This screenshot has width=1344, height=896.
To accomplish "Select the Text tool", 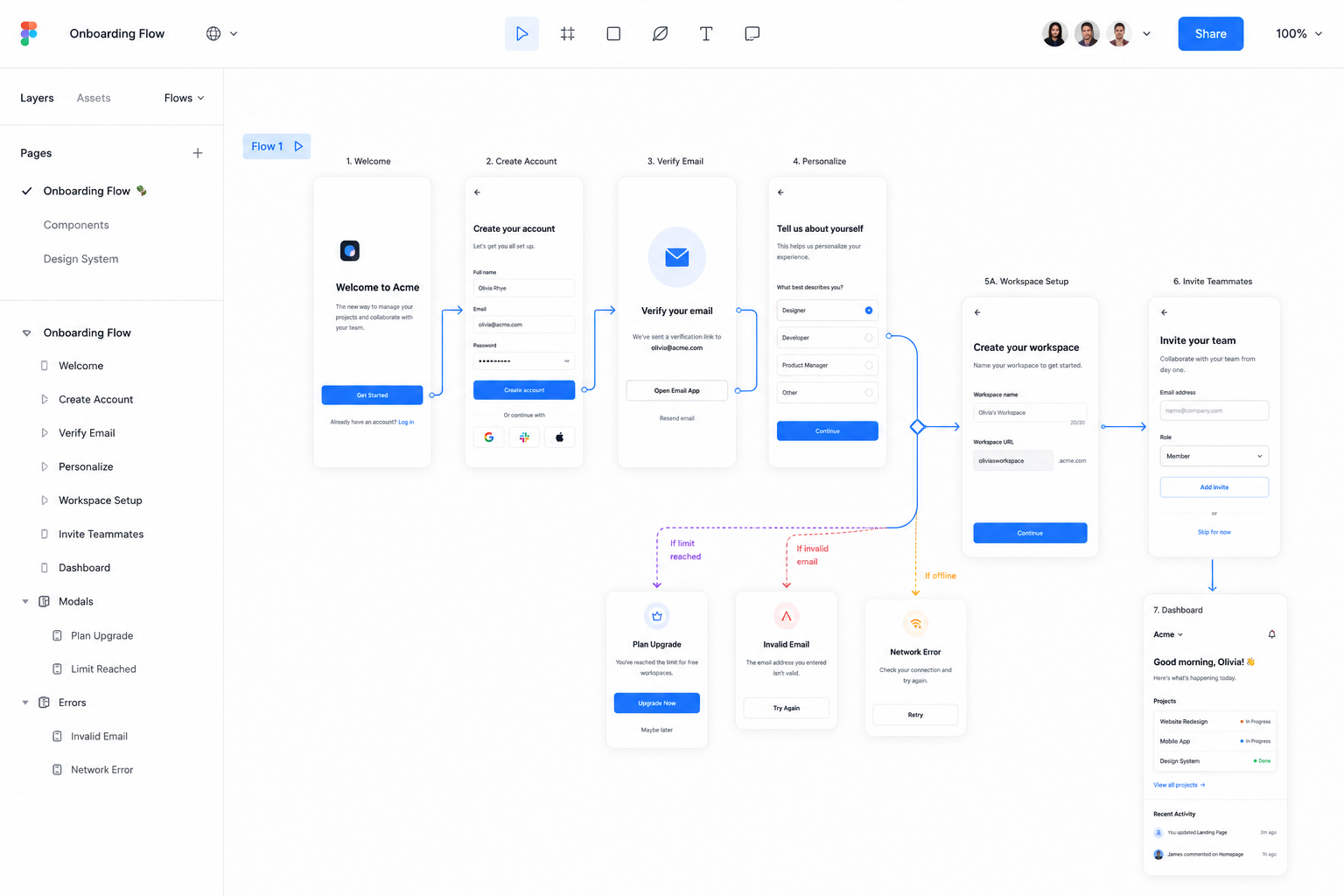I will click(706, 33).
